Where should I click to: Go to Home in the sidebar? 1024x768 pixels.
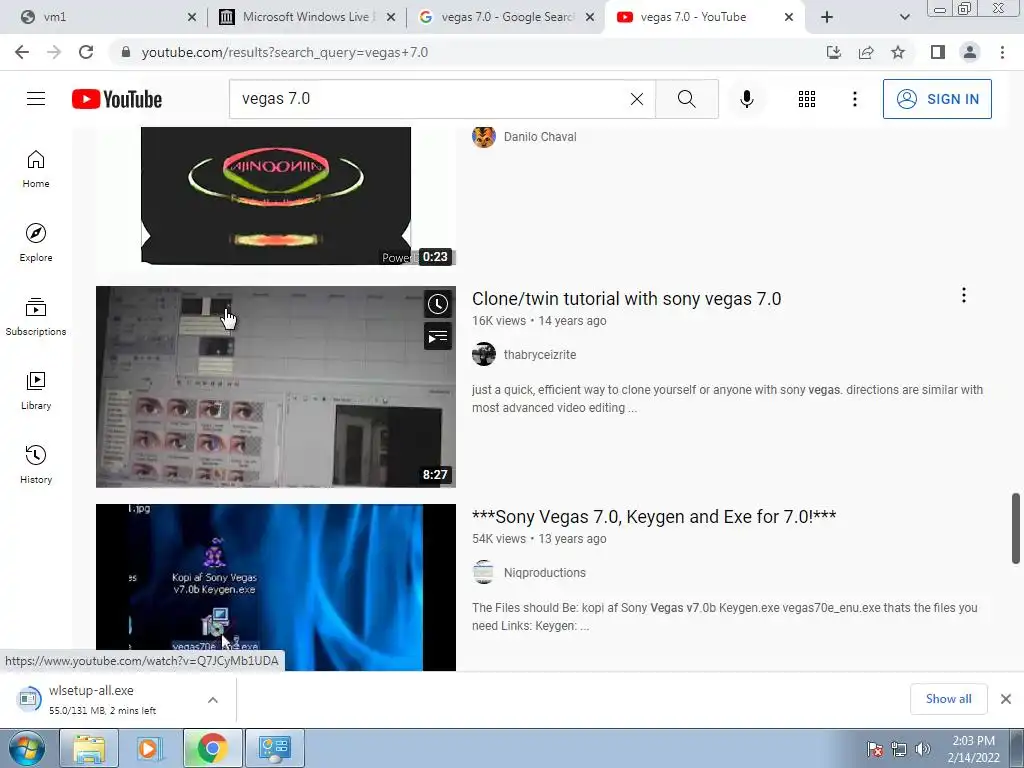[x=36, y=169]
